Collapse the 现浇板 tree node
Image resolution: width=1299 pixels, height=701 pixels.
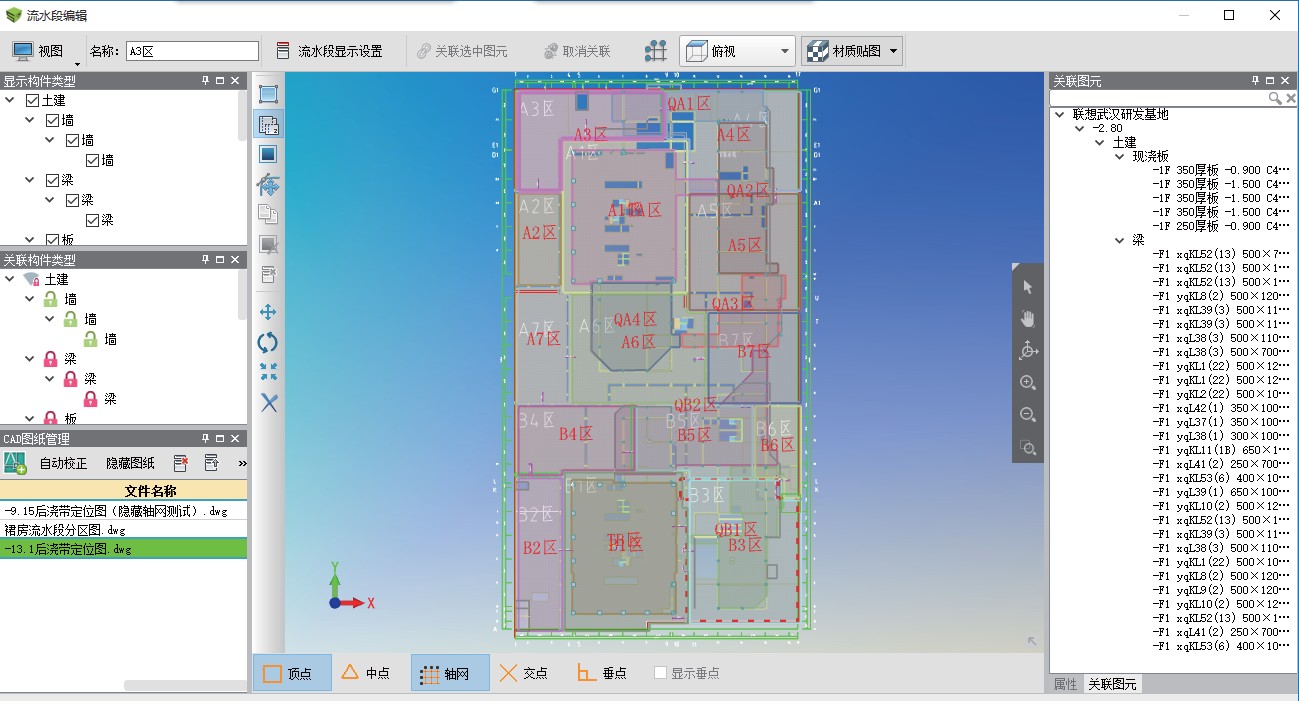click(1120, 157)
